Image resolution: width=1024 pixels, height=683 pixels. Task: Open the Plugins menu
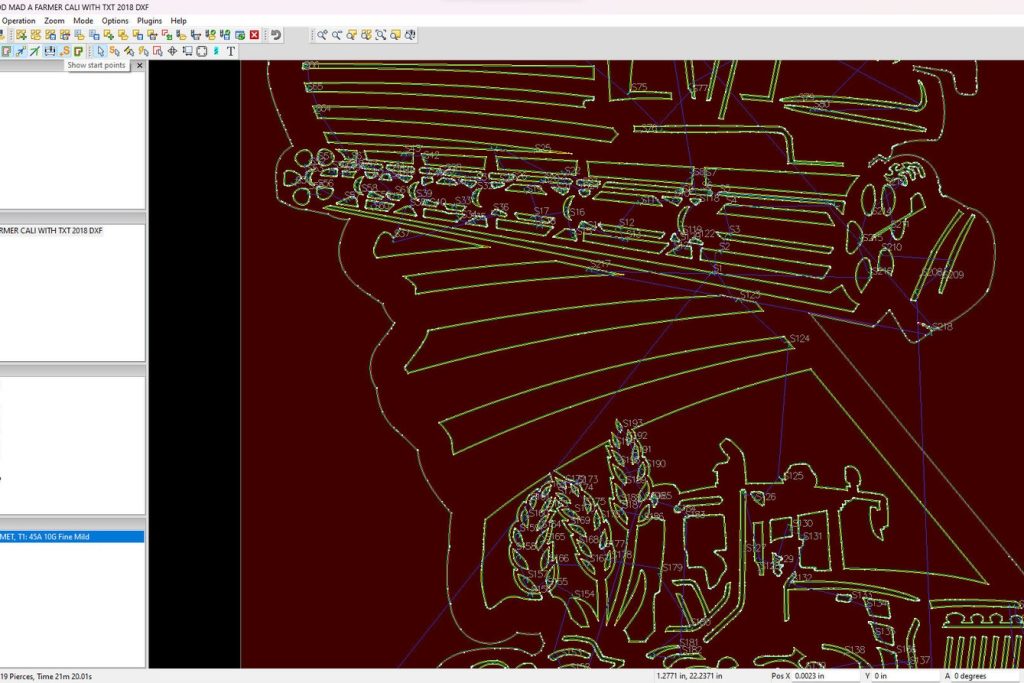pyautogui.click(x=149, y=20)
